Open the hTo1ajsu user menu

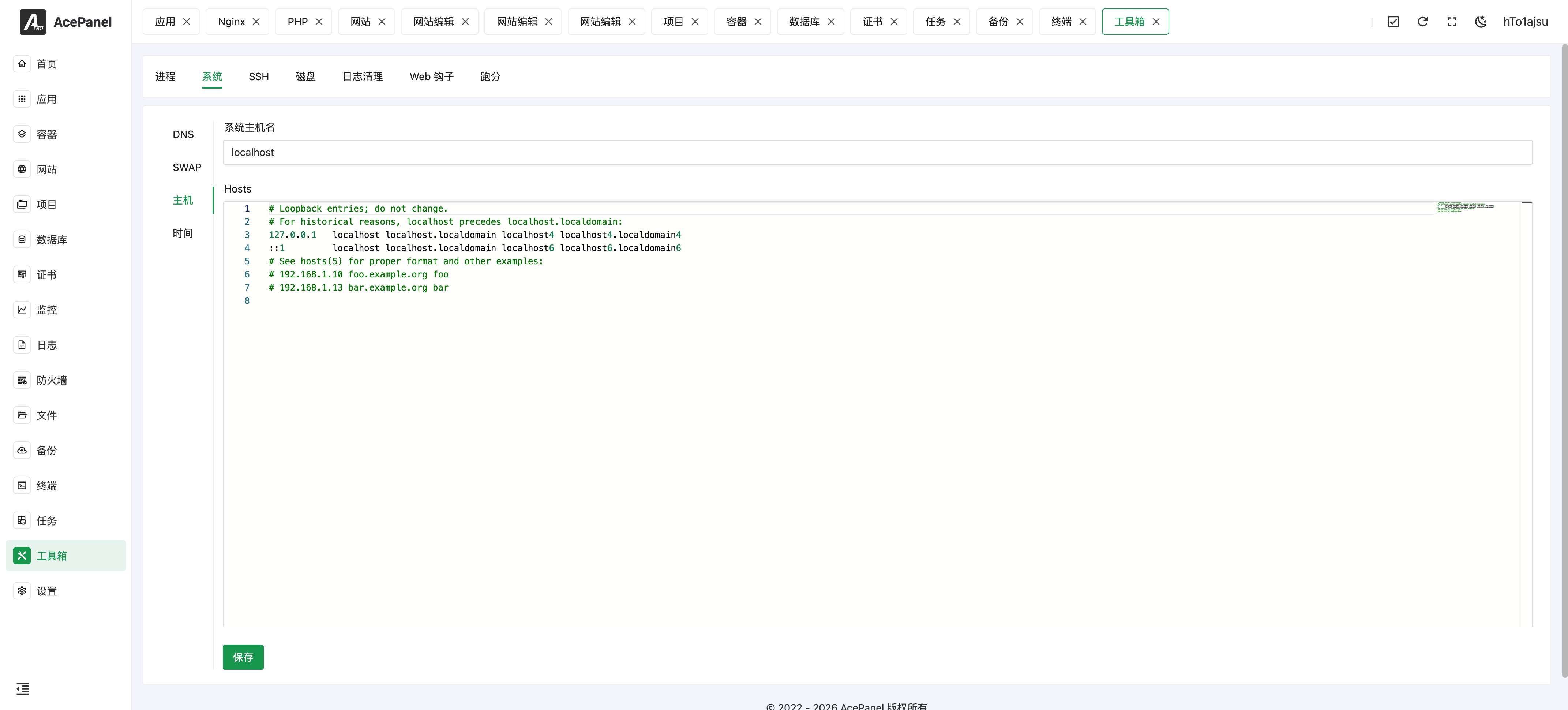pyautogui.click(x=1526, y=22)
